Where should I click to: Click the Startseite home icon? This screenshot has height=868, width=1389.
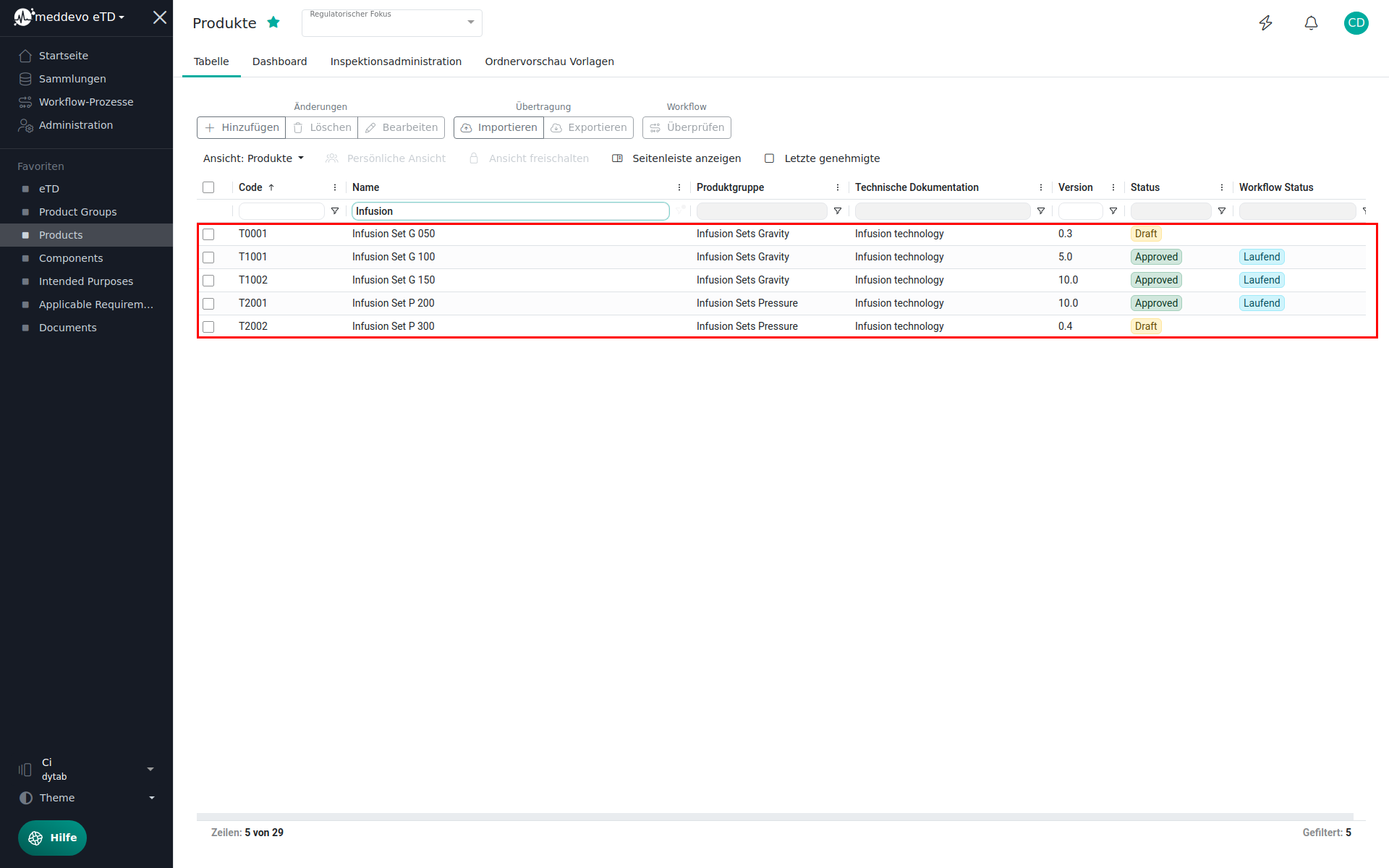click(25, 56)
